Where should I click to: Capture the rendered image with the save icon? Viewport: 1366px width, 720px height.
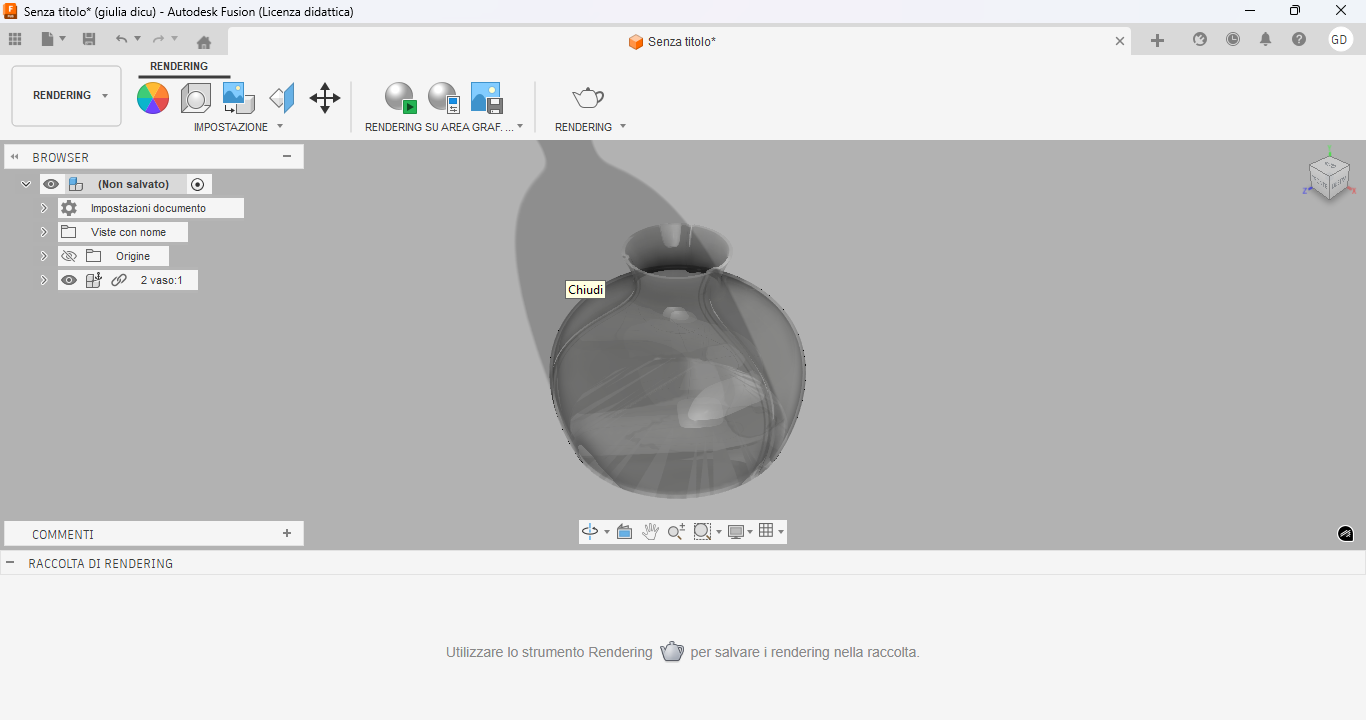(486, 96)
